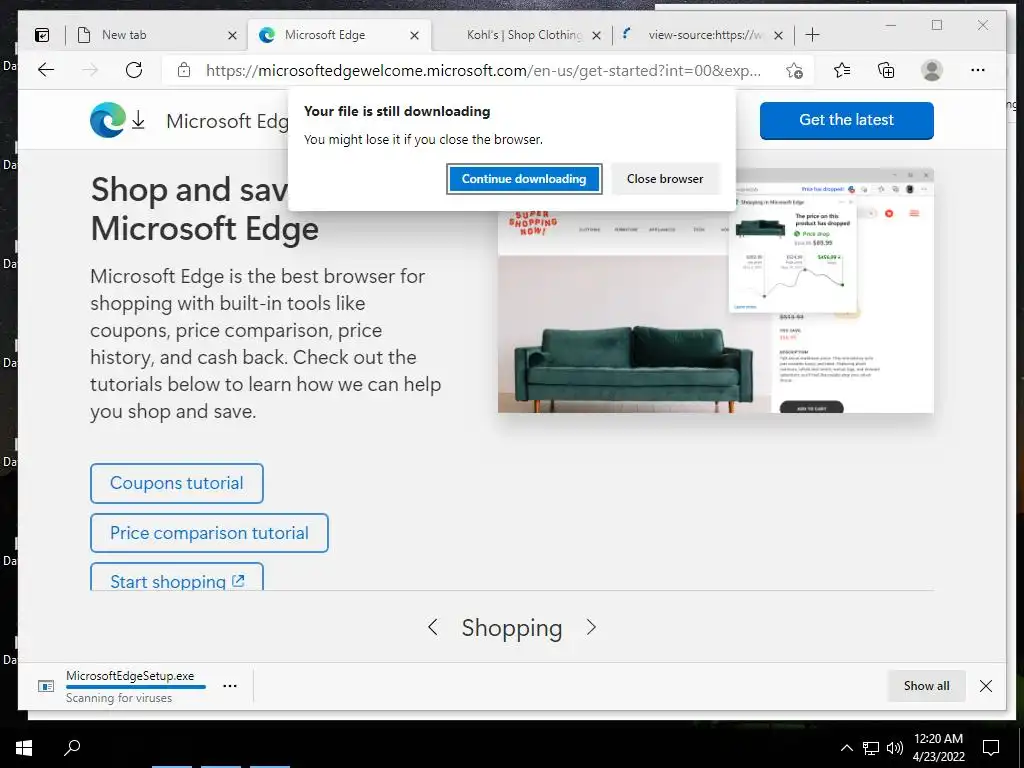Open volume control tray icon
The width and height of the screenshot is (1024, 768).
895,748
